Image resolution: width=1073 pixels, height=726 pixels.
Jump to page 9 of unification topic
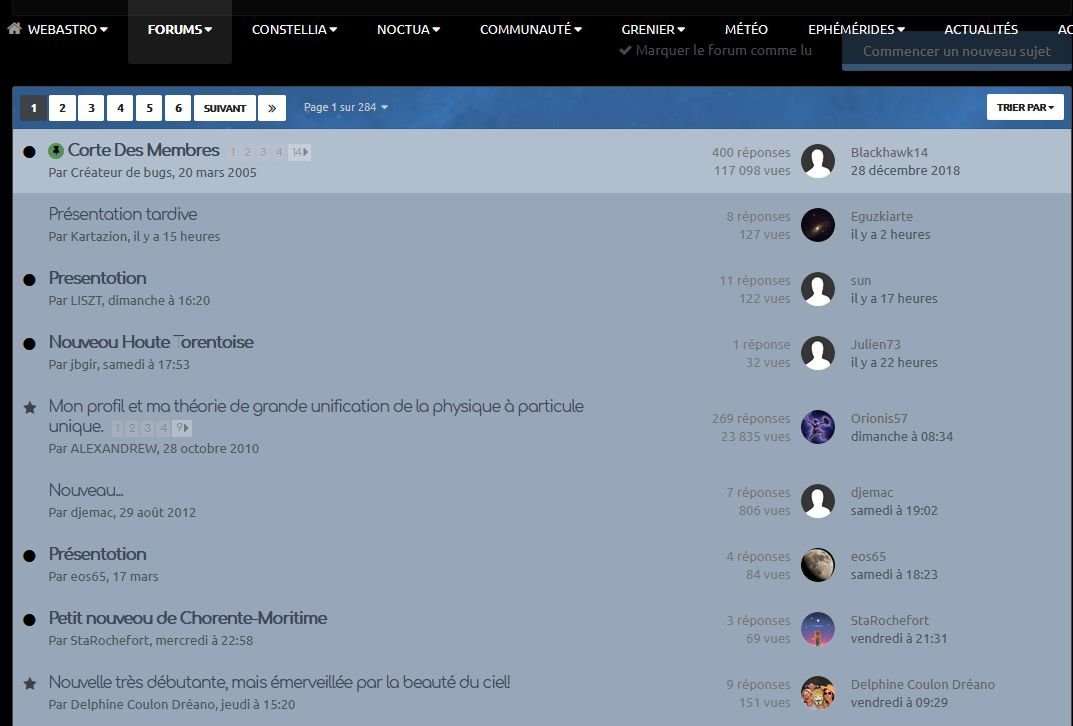click(x=181, y=428)
